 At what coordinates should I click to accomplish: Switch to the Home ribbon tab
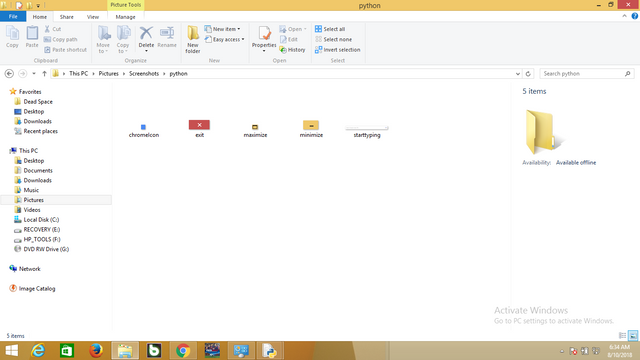pos(40,17)
